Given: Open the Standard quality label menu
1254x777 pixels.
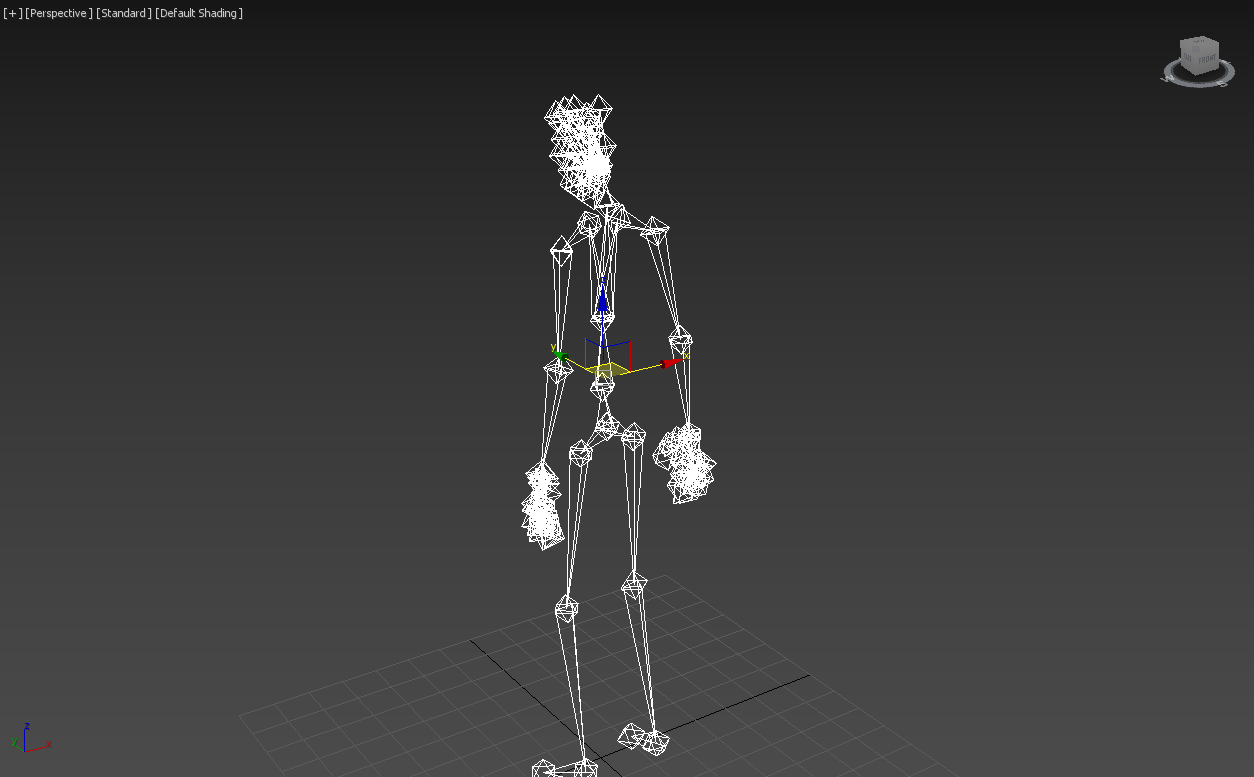Looking at the screenshot, I should (124, 13).
